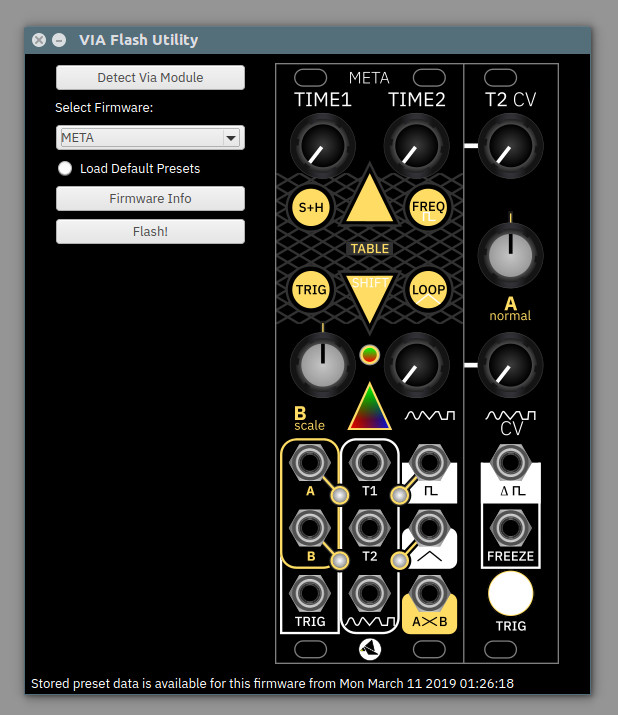Click the TIME2 knob
Viewport: 618px width, 715px height.
[x=416, y=146]
